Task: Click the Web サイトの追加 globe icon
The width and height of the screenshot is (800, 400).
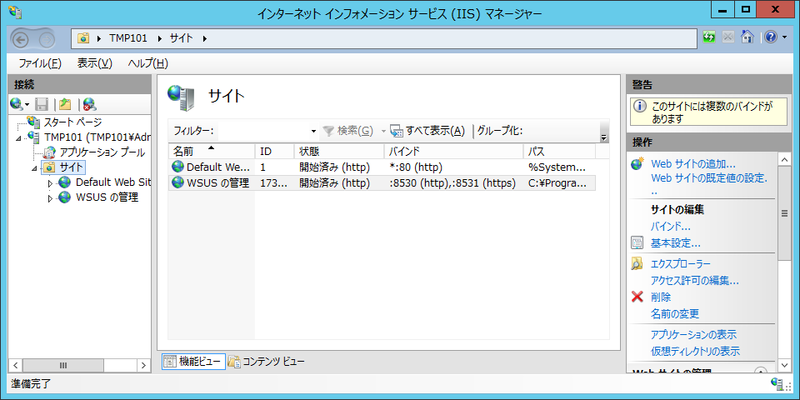Action: (637, 164)
